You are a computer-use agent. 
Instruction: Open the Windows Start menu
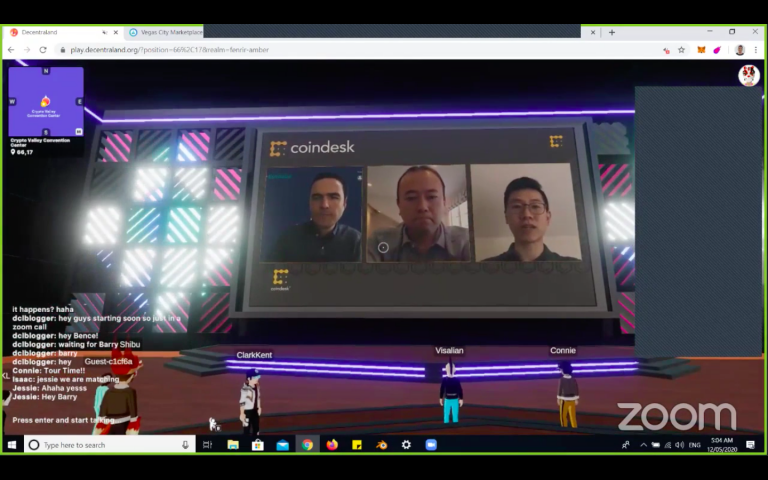12,445
